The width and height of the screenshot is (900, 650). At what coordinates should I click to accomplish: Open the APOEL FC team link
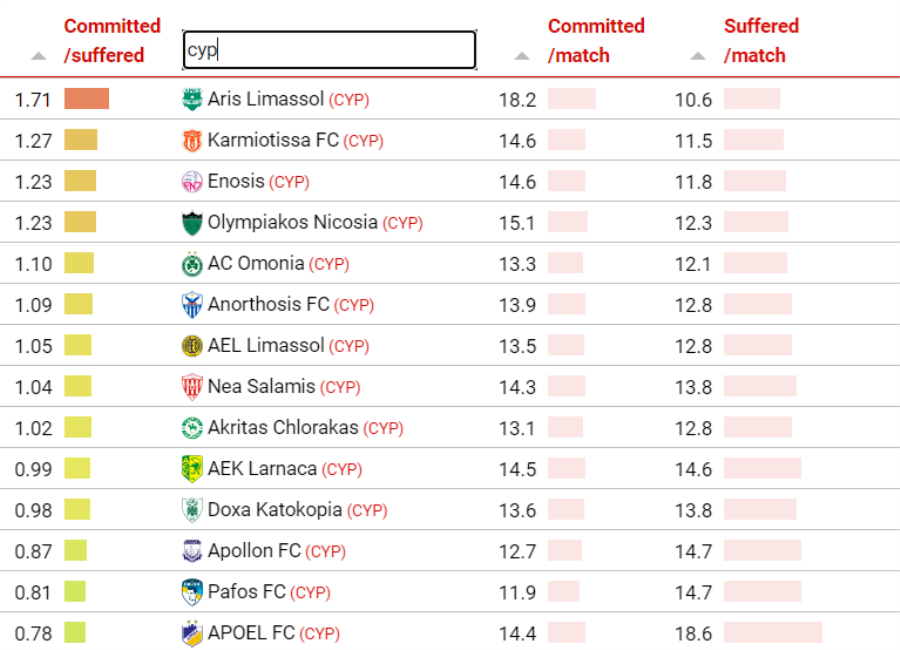pyautogui.click(x=251, y=633)
